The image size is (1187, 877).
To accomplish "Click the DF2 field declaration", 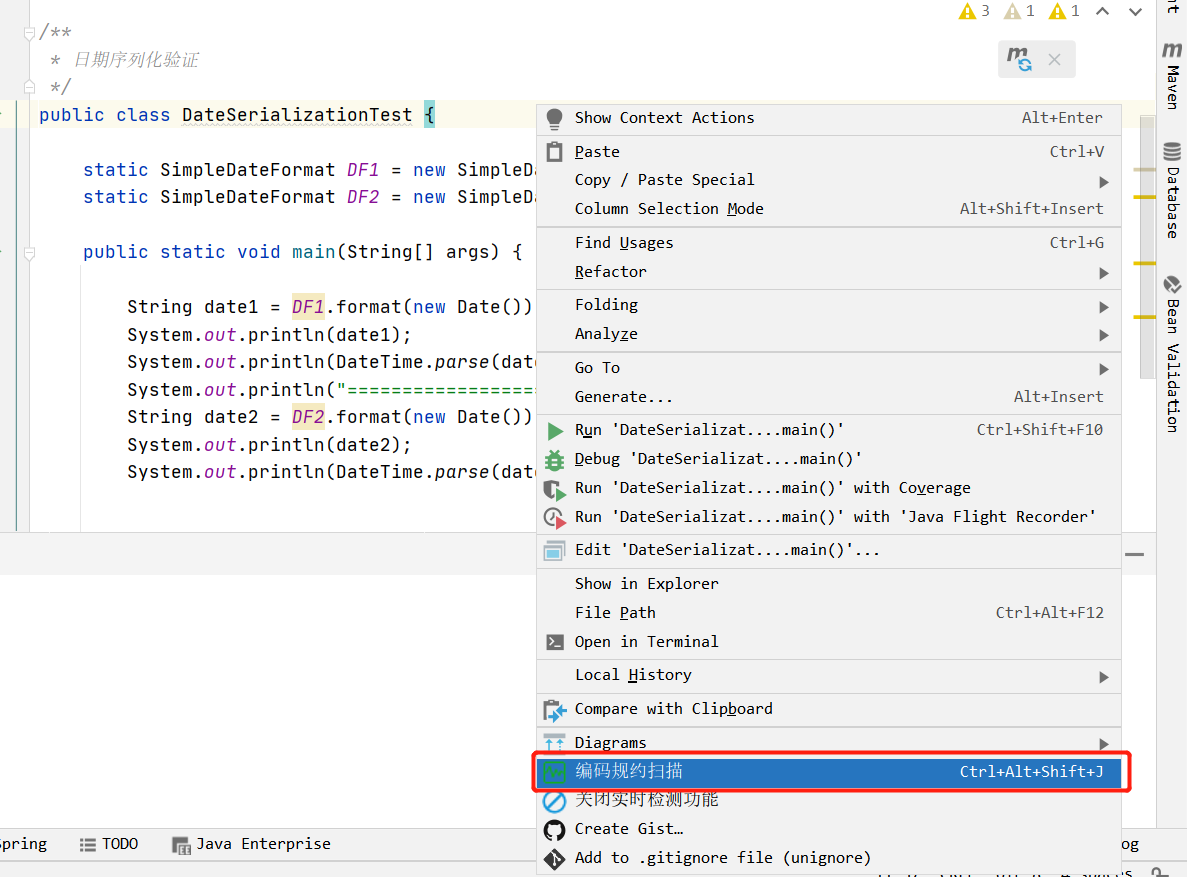I will point(363,198).
